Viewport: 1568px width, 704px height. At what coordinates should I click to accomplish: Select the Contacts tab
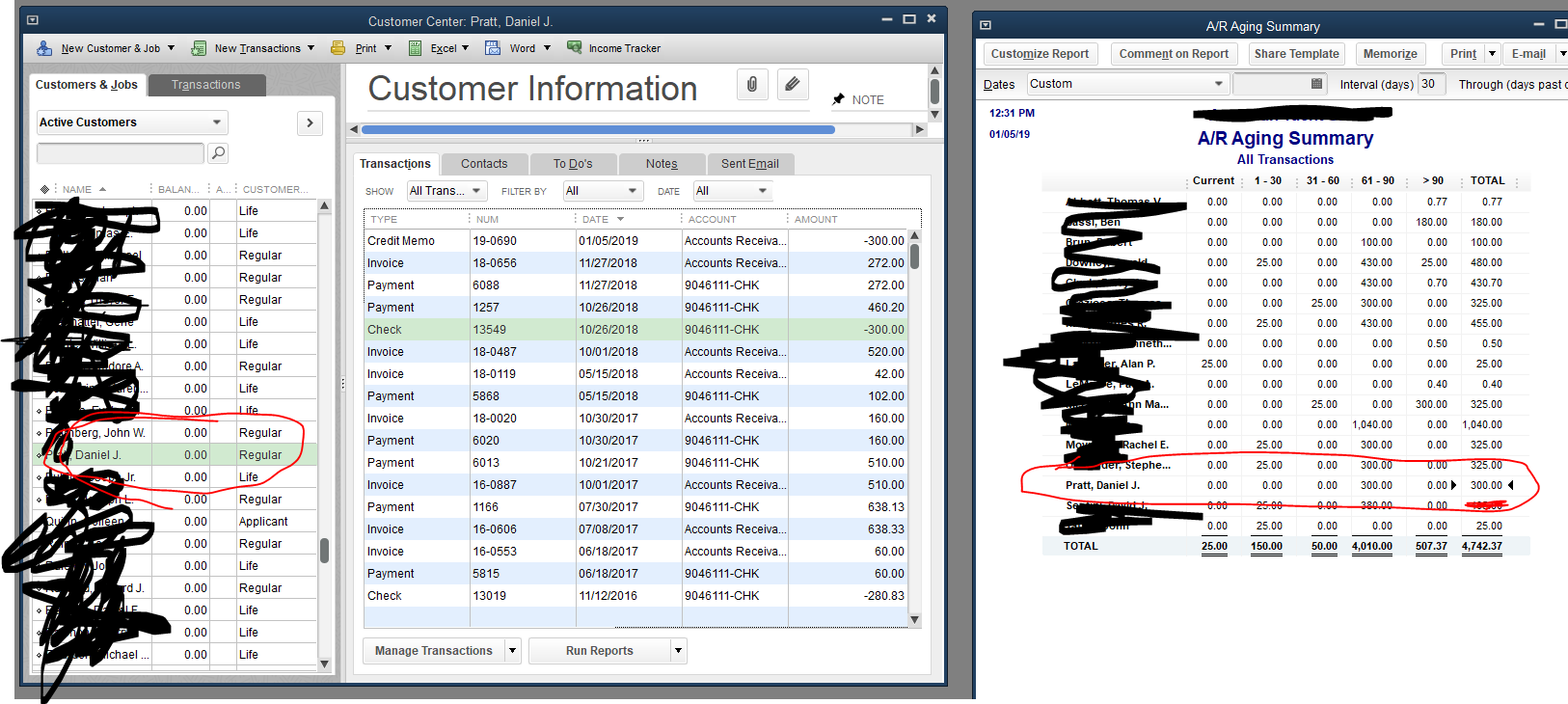[x=484, y=164]
